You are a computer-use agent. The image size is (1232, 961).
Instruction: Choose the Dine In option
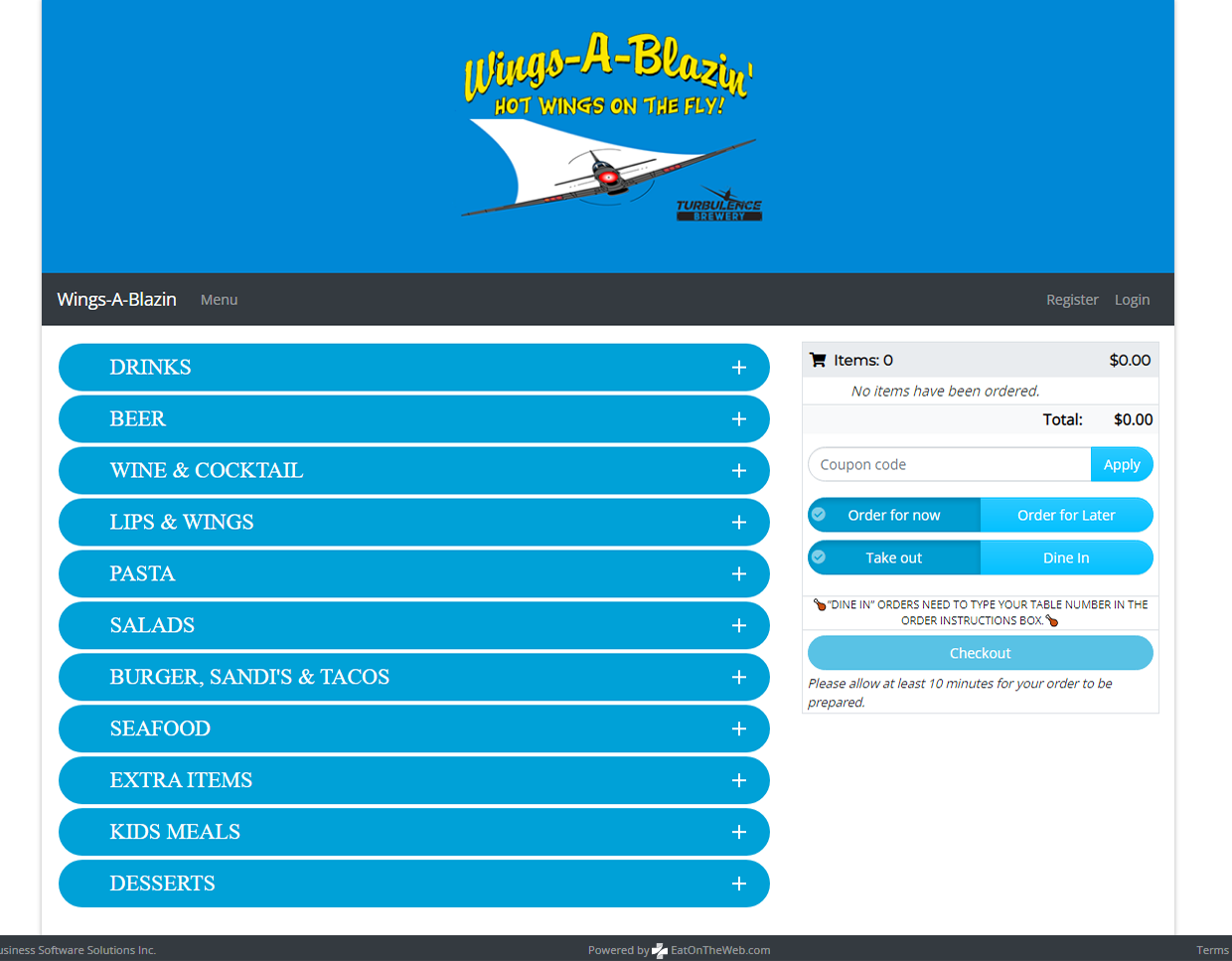coord(1067,558)
